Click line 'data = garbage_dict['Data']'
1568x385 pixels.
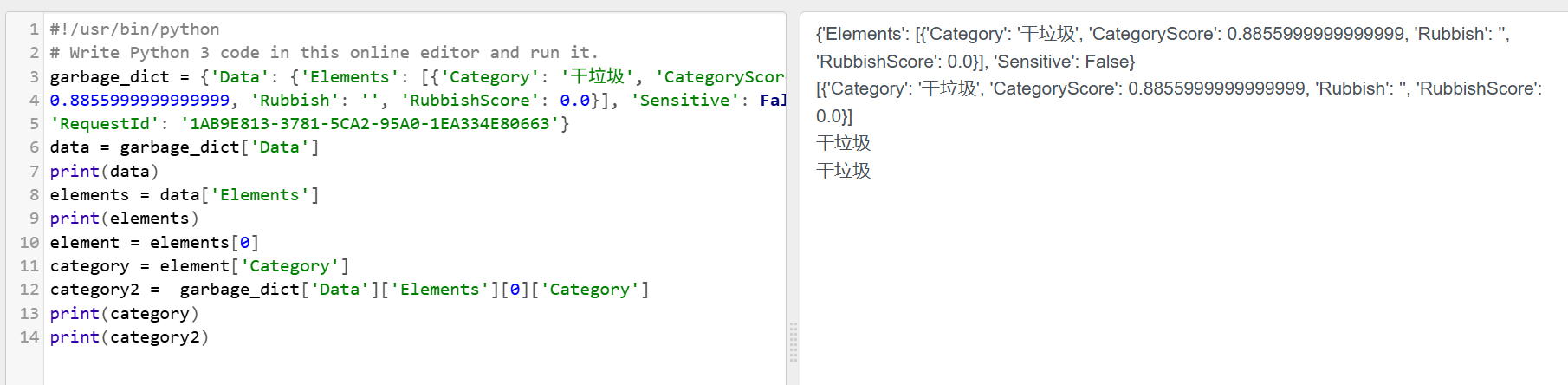click(185, 147)
